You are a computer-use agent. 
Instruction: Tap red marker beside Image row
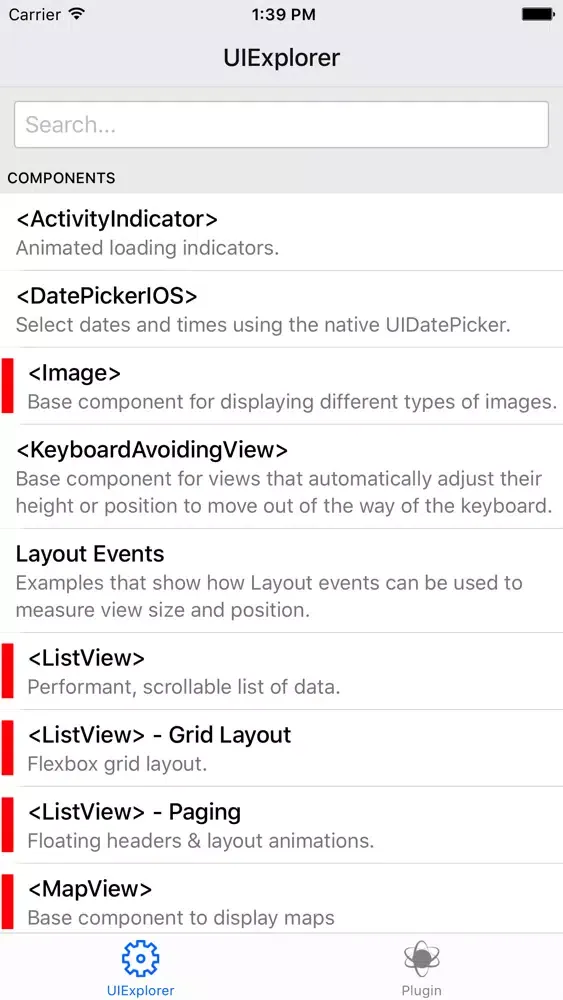[7, 386]
